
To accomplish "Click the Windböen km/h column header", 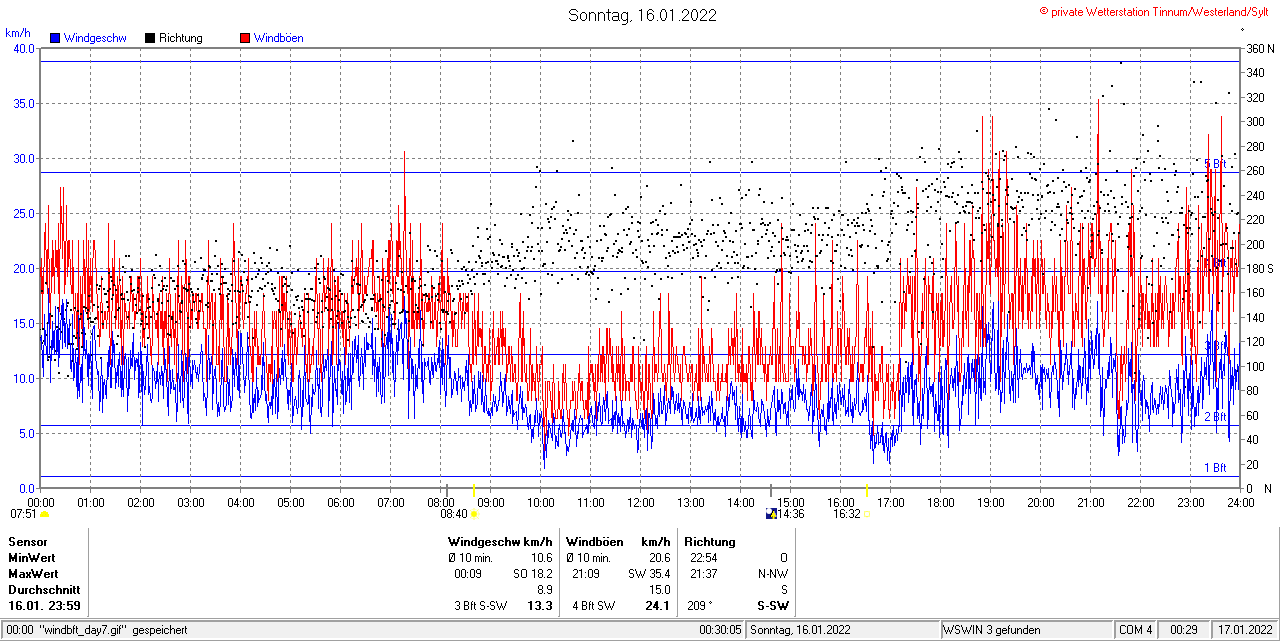I will 618,542.
